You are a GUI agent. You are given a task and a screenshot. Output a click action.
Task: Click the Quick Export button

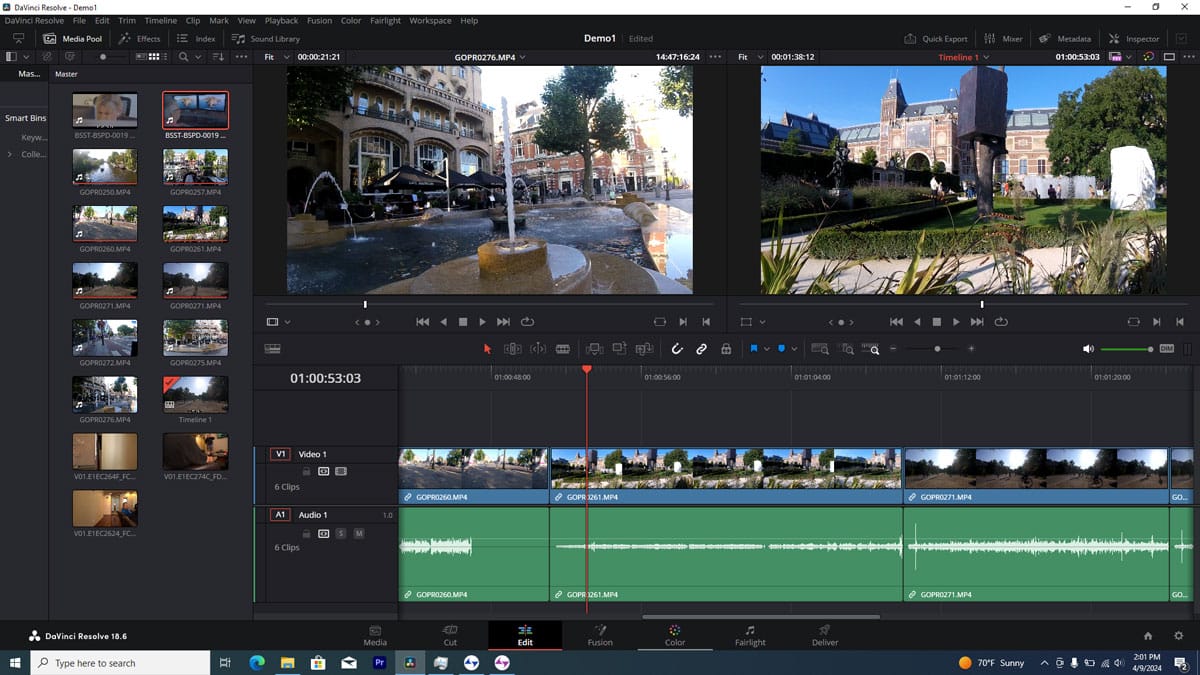pyautogui.click(x=936, y=38)
